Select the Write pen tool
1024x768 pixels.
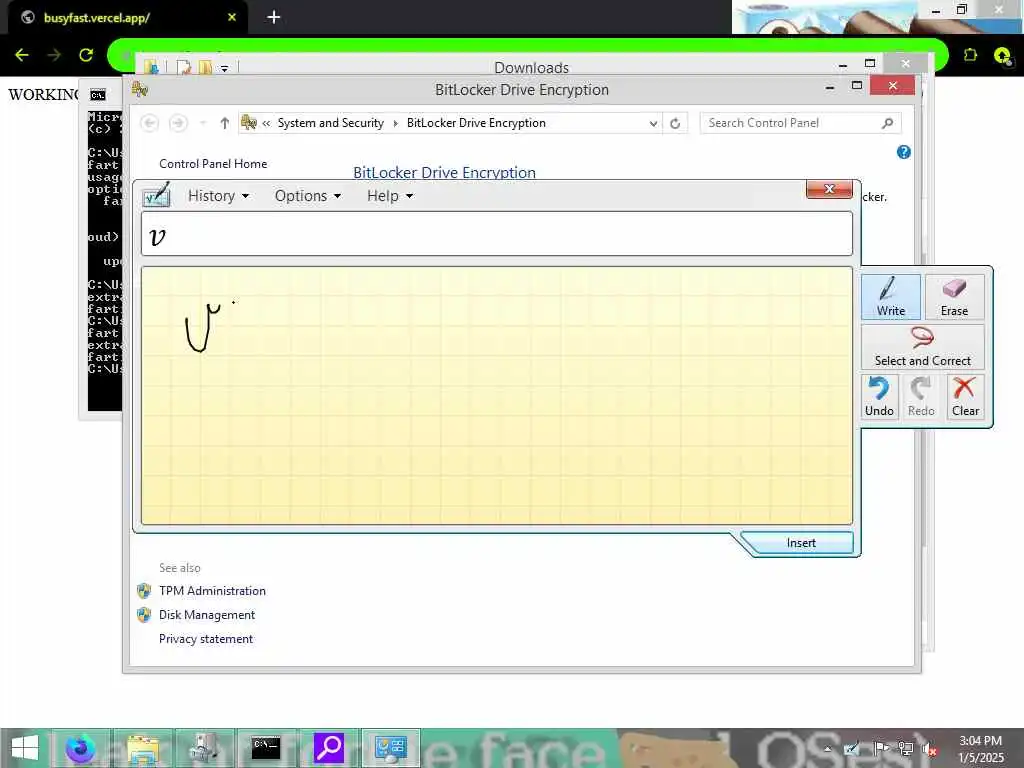(890, 296)
